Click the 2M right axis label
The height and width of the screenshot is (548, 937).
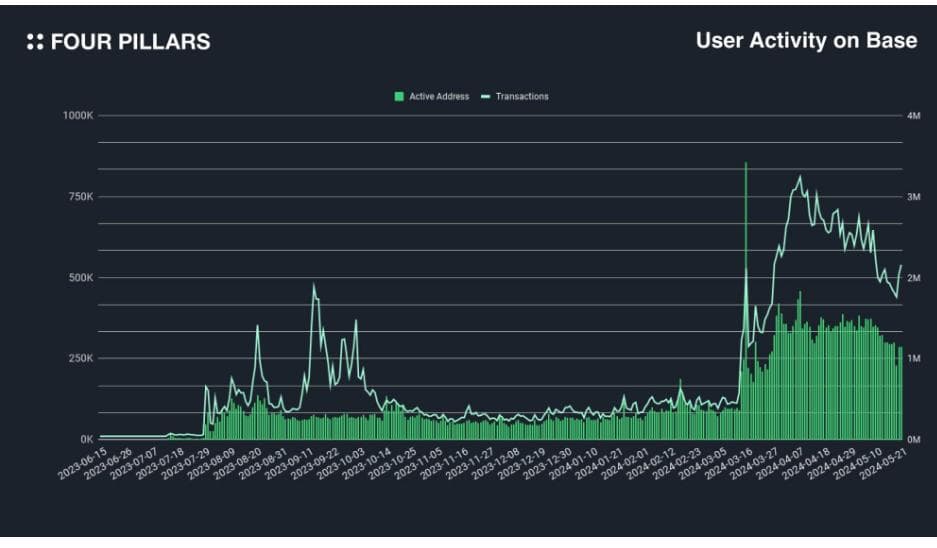(x=913, y=278)
